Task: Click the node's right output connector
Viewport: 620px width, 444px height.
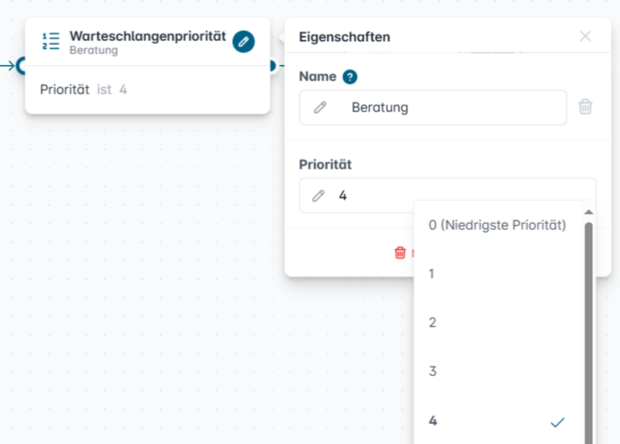Action: click(271, 66)
